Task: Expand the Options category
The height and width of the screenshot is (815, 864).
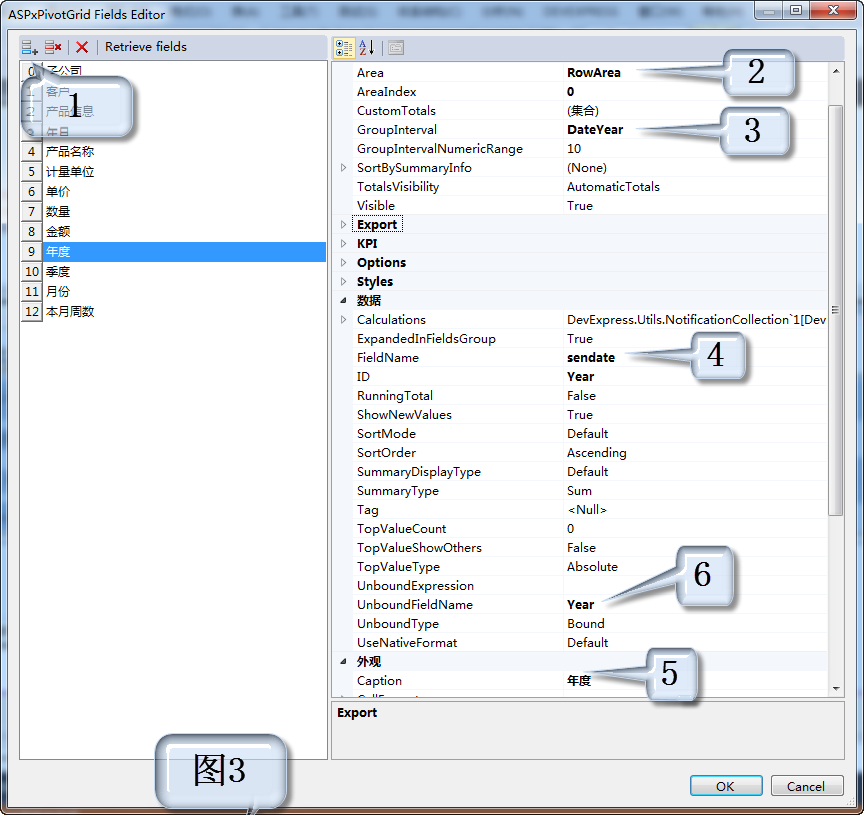Action: [343, 262]
